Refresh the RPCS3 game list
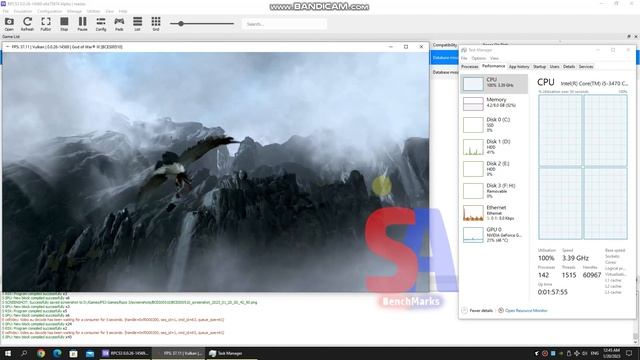 27,24
